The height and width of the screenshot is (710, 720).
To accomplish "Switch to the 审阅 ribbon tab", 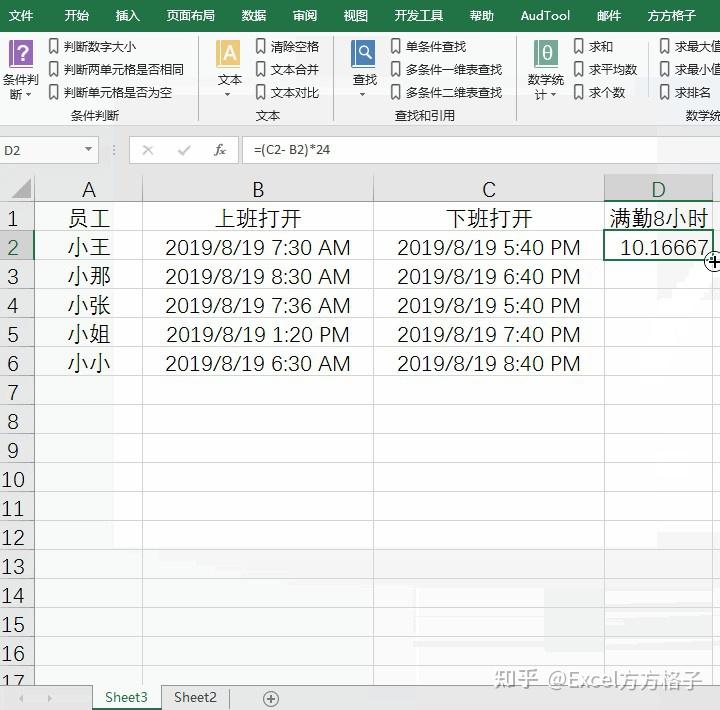I will (x=304, y=16).
